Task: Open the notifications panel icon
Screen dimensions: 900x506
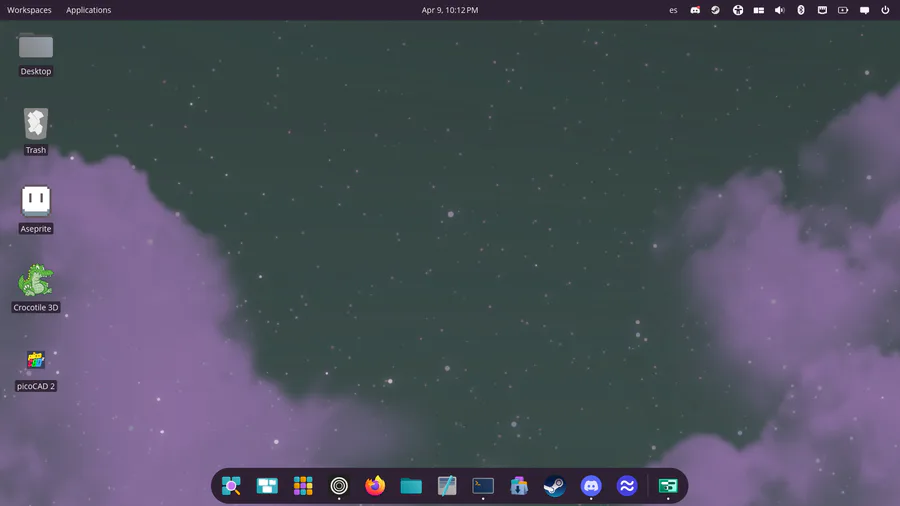Action: [x=864, y=10]
